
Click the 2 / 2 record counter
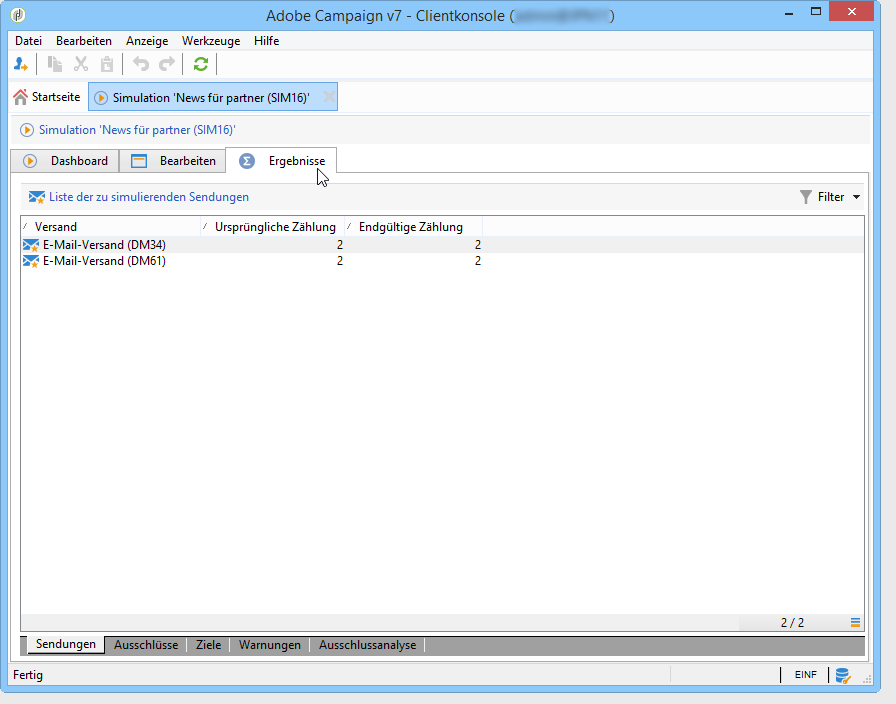792,623
